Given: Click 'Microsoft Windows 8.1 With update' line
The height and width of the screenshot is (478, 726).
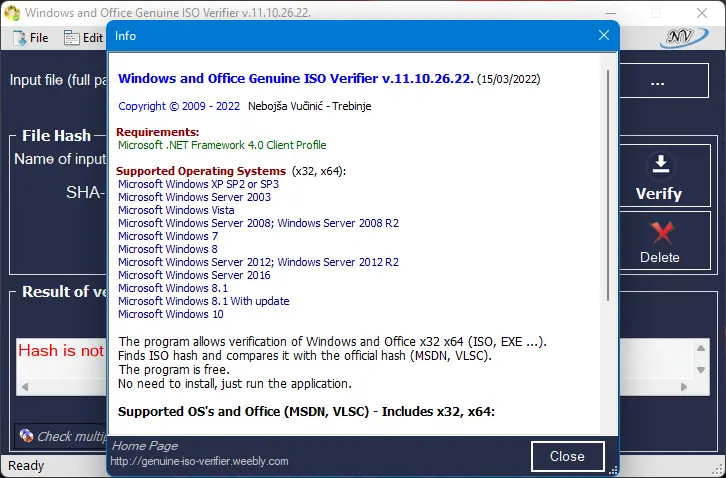Looking at the screenshot, I should coord(204,301).
